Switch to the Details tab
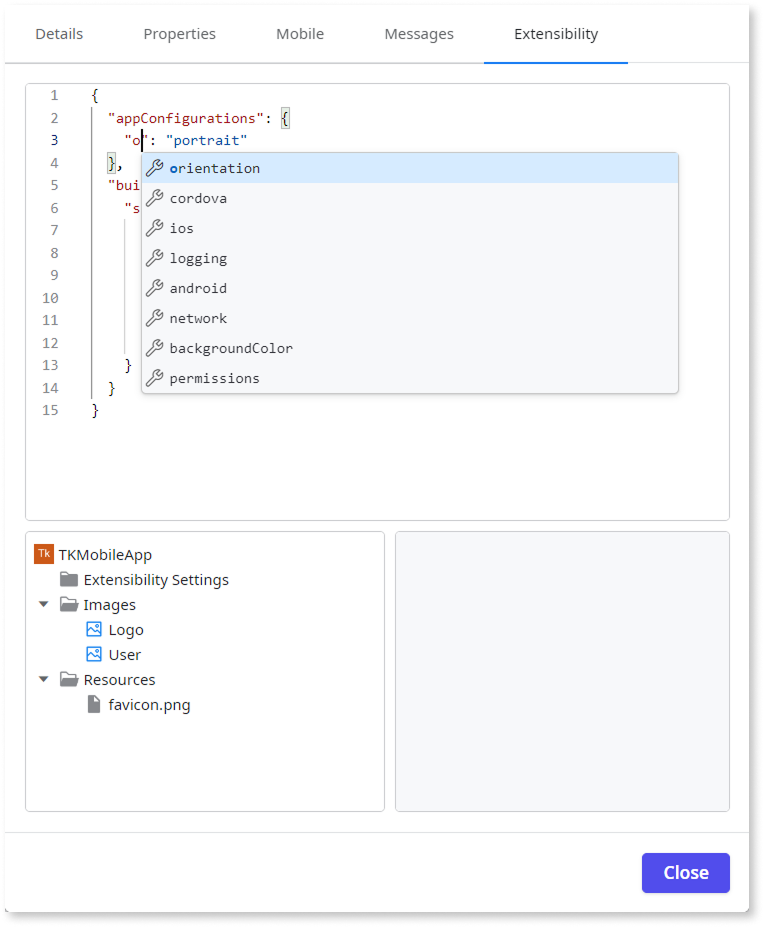Viewport: 764px width, 927px height. pyautogui.click(x=58, y=33)
